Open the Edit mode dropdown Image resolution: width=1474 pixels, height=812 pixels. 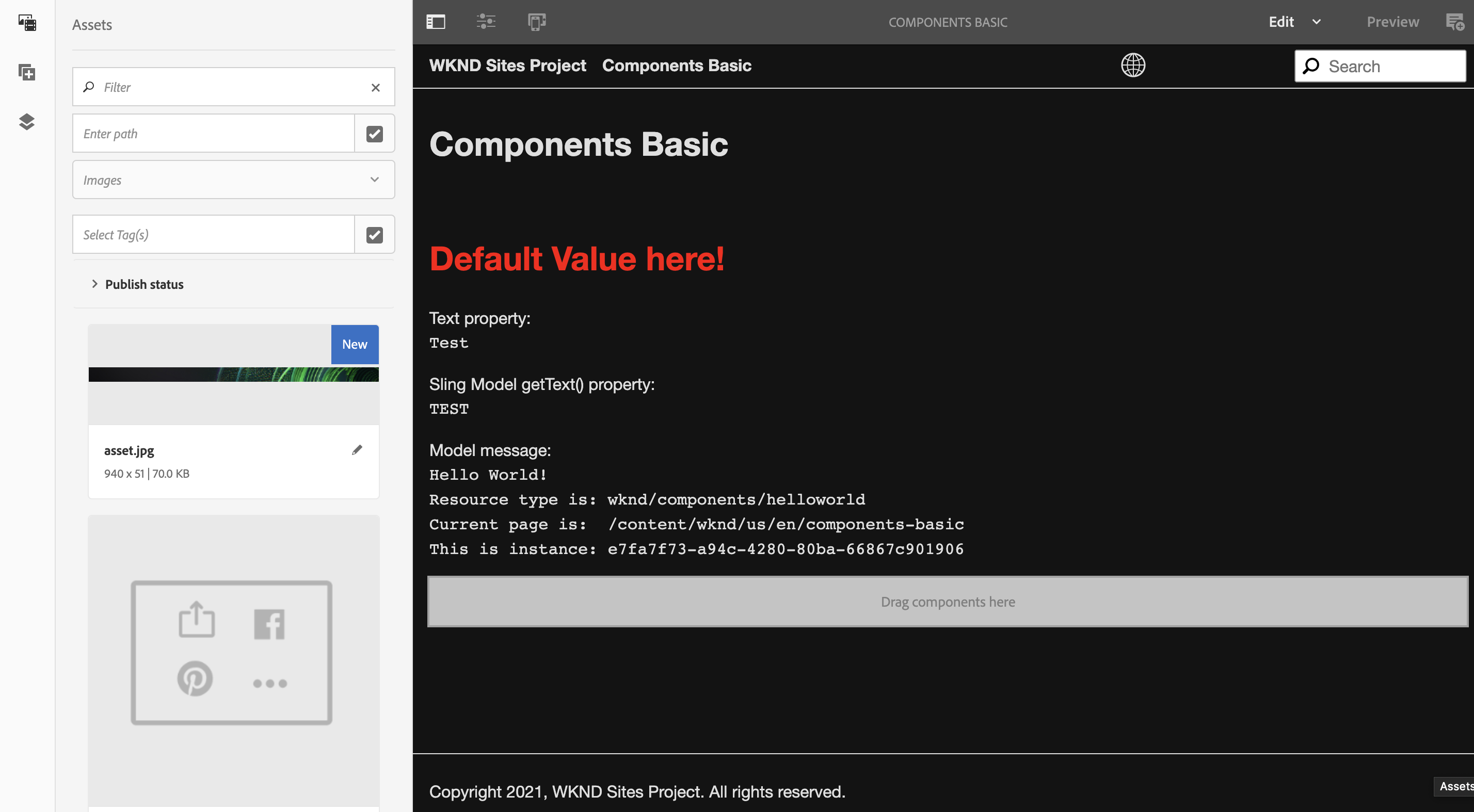click(1294, 22)
